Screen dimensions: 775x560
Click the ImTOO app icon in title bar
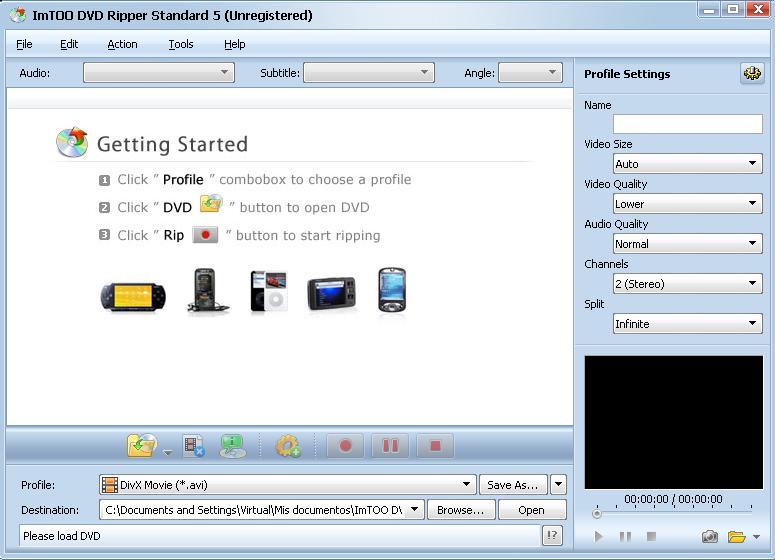pos(18,15)
